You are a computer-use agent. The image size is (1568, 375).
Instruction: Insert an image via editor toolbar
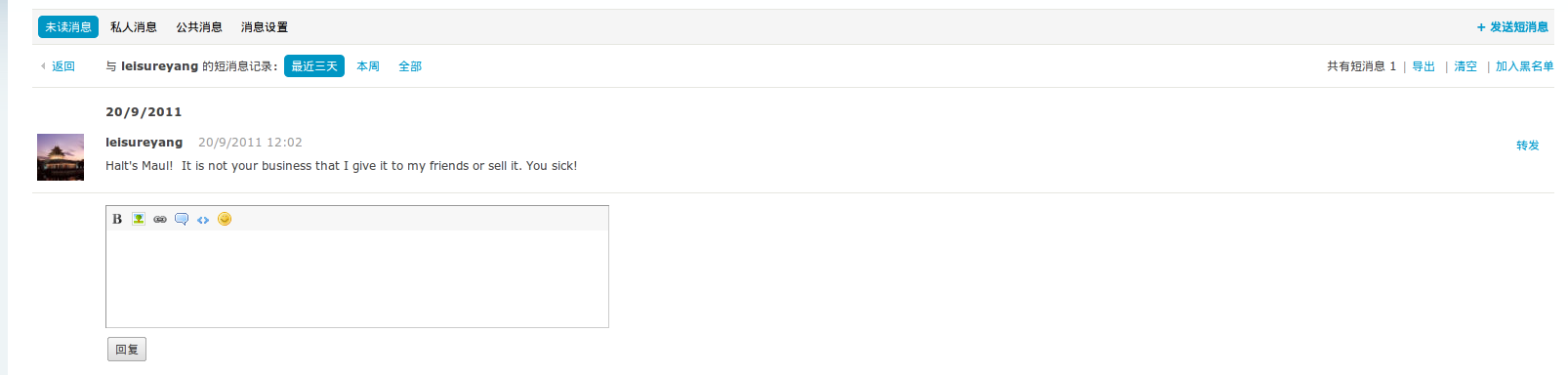(x=139, y=219)
